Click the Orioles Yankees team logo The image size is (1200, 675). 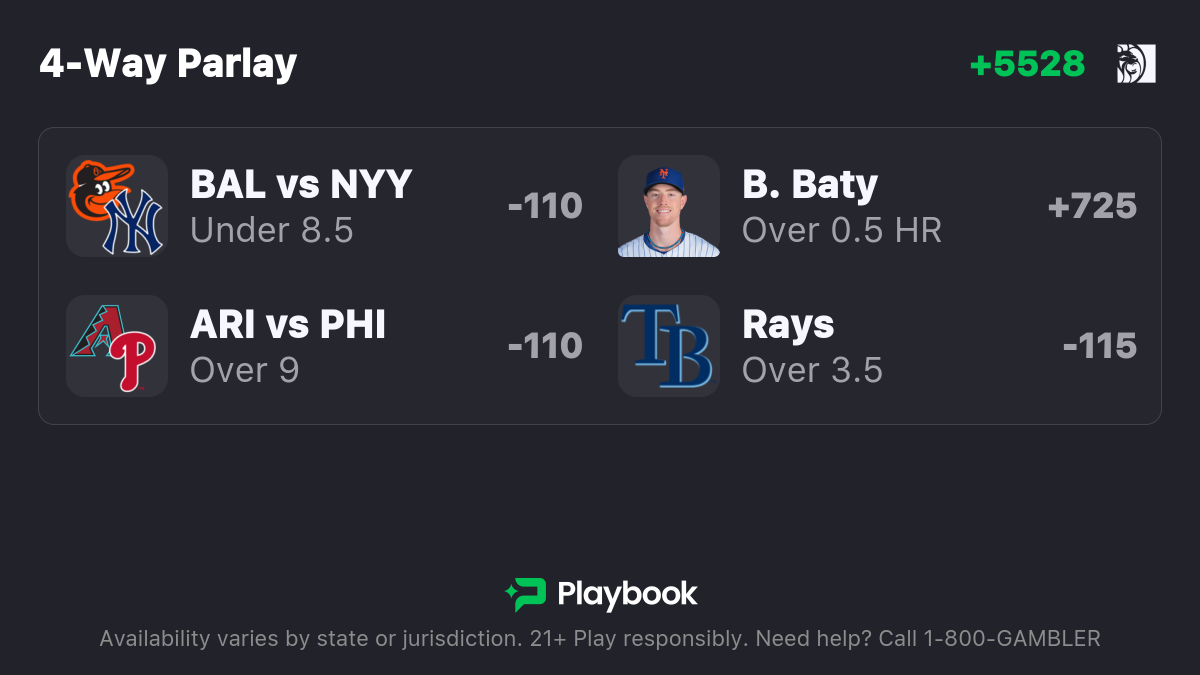(117, 206)
